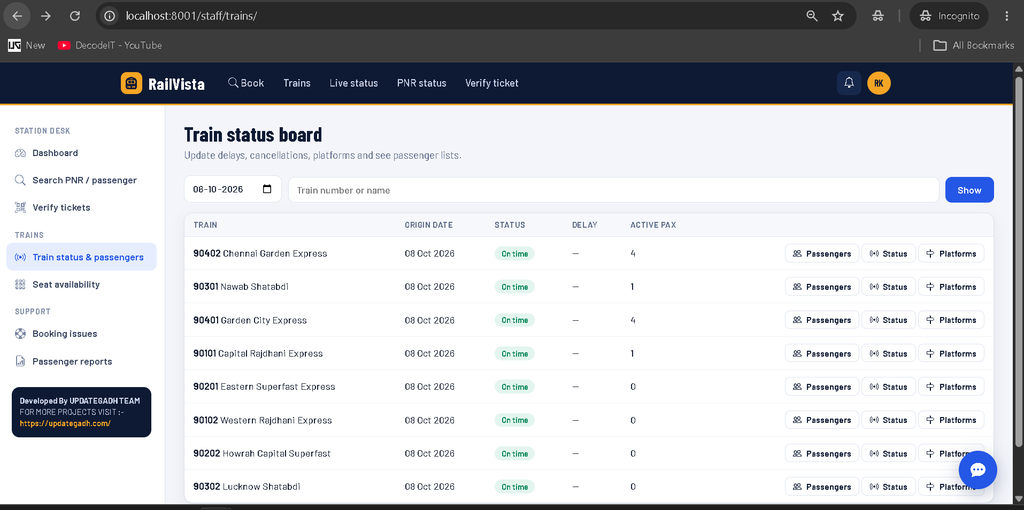View Passengers for 90402 Chennai Garden Express

(x=822, y=253)
